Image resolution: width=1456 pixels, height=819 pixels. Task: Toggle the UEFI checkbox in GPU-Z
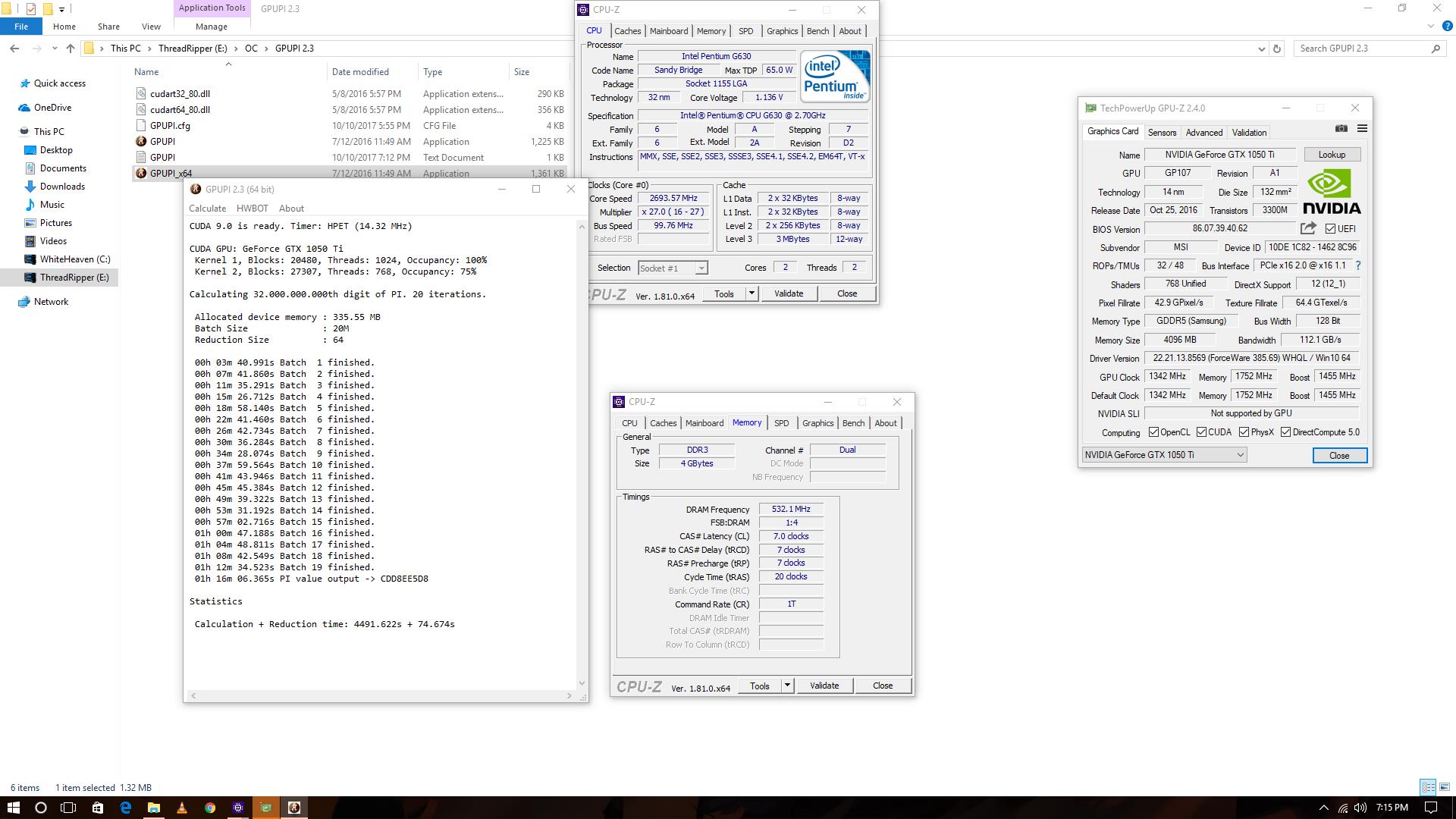click(x=1330, y=228)
